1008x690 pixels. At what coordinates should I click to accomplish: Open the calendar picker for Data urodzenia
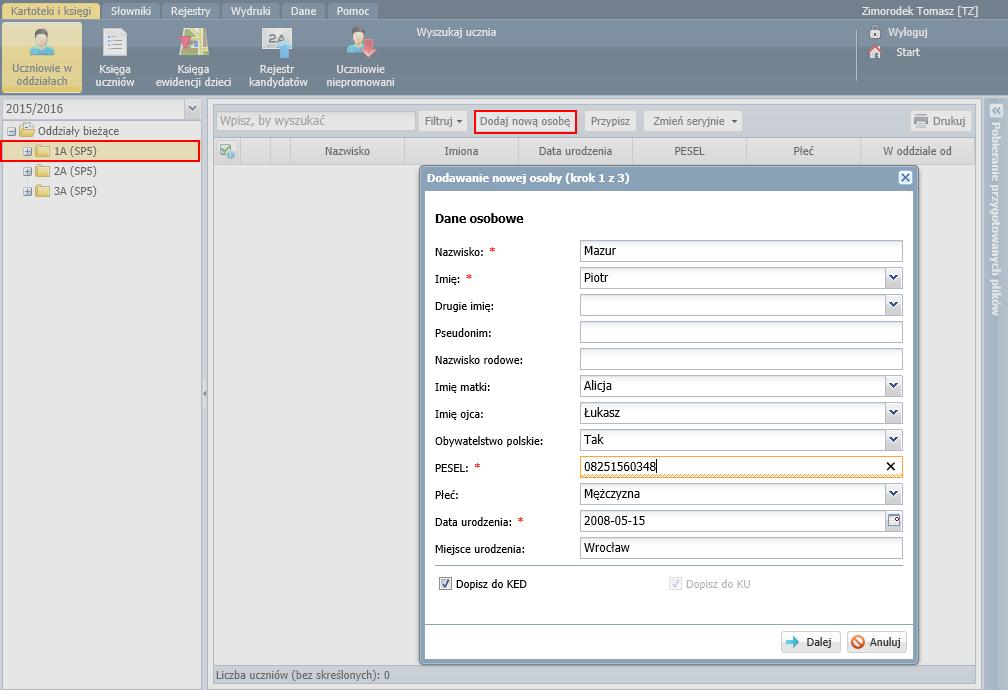pos(894,520)
